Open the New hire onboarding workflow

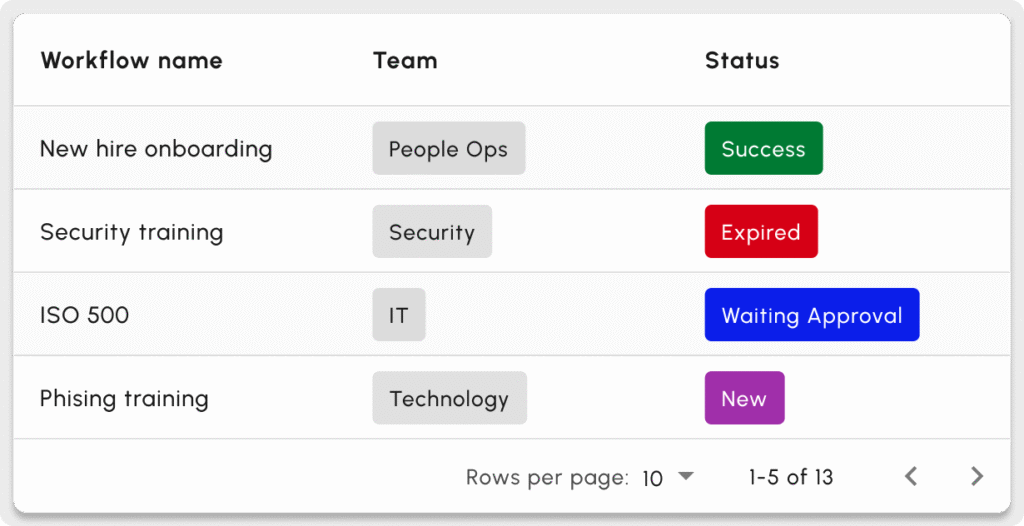point(156,149)
